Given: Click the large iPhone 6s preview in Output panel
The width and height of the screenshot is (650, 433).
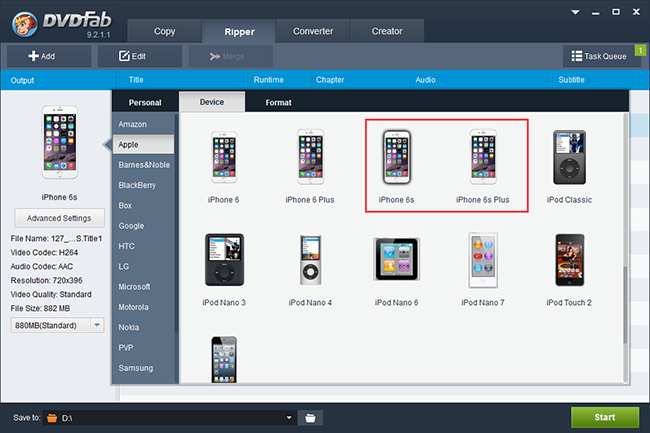Looking at the screenshot, I should (60, 142).
